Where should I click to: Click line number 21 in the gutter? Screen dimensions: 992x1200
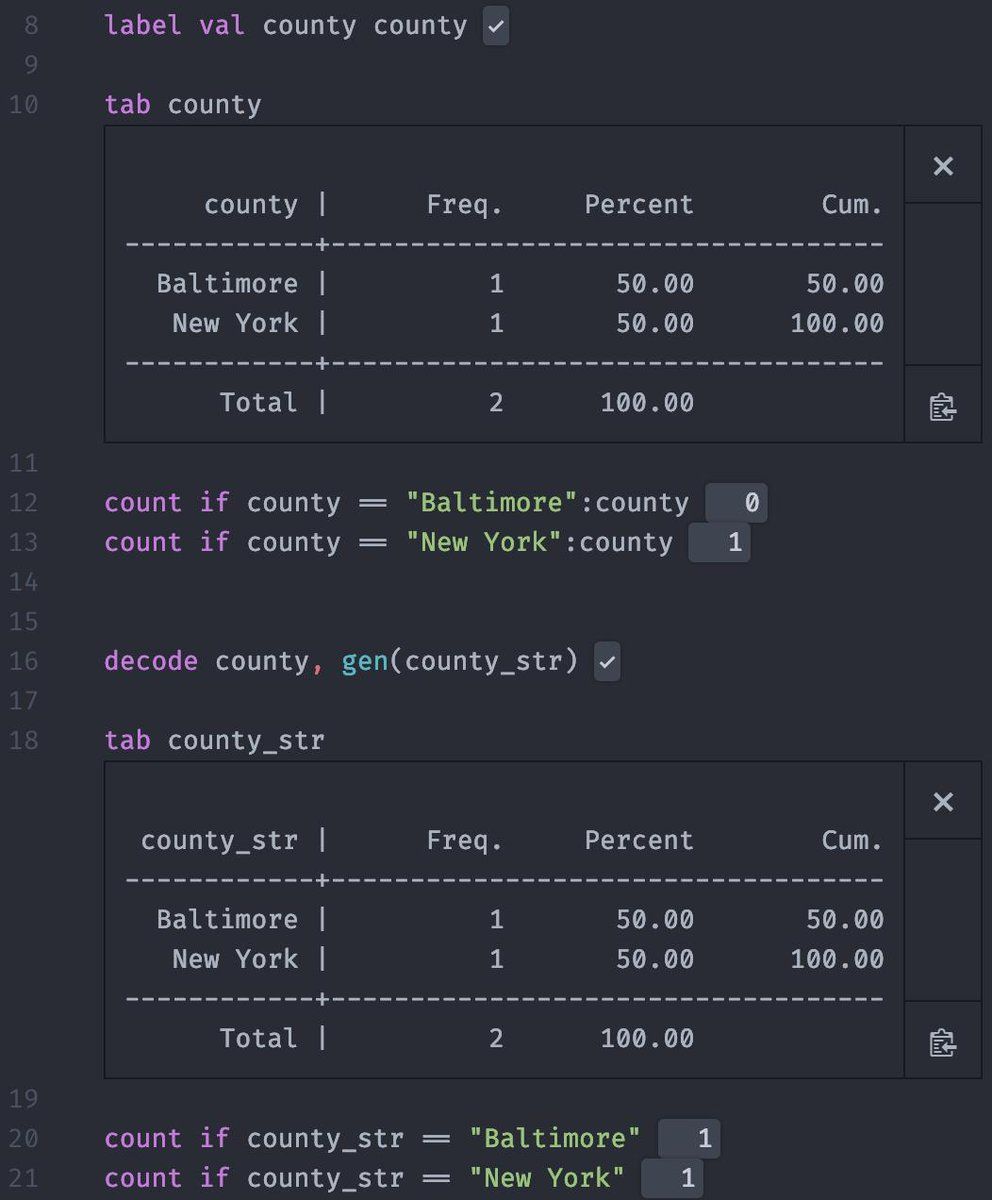click(x=24, y=1179)
